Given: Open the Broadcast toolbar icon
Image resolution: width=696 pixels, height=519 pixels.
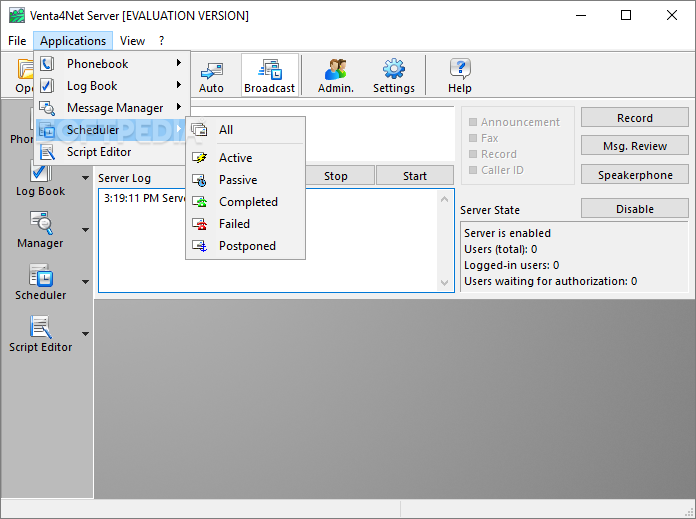Looking at the screenshot, I should (x=270, y=70).
